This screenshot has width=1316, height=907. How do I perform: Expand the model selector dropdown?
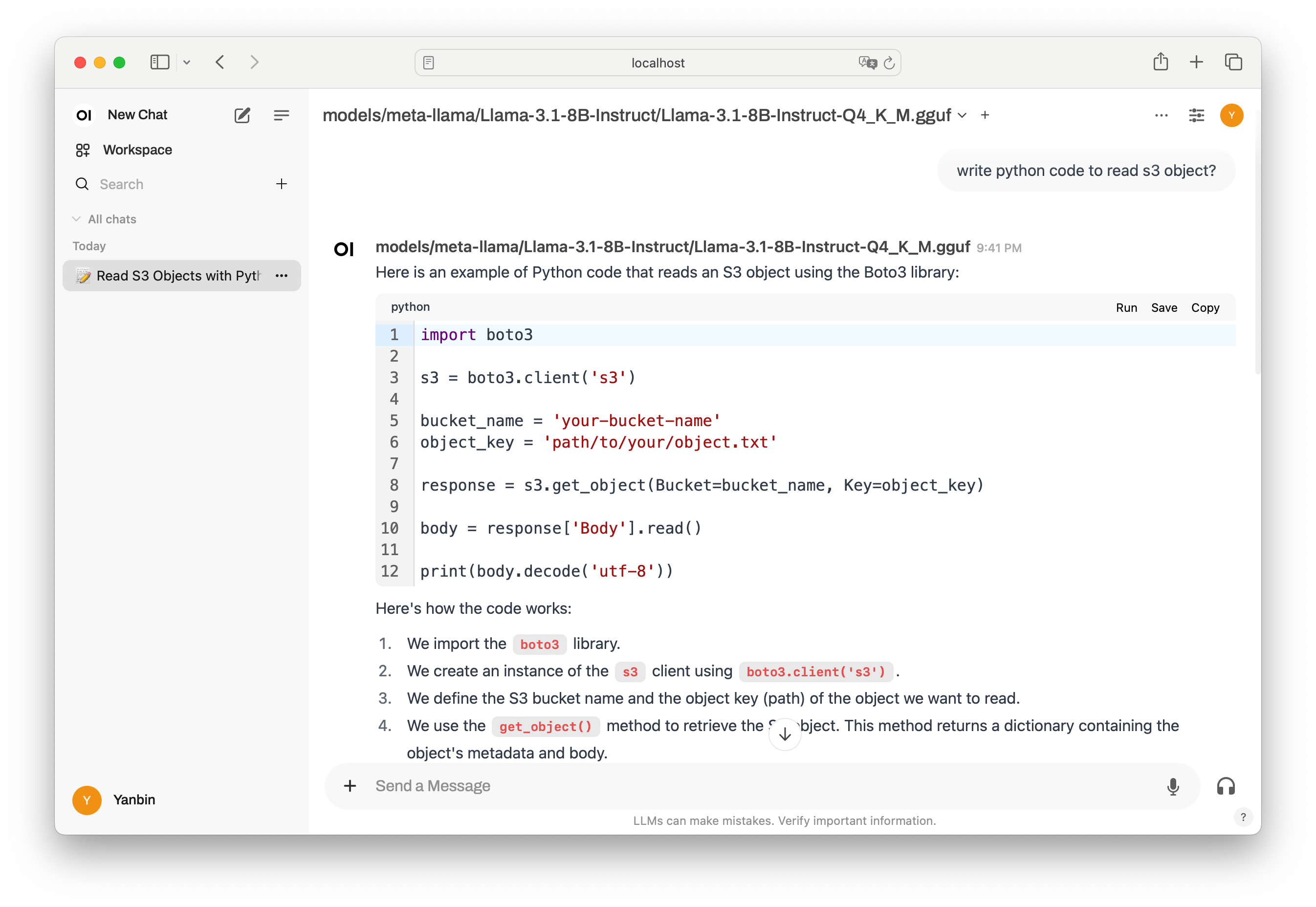point(962,115)
